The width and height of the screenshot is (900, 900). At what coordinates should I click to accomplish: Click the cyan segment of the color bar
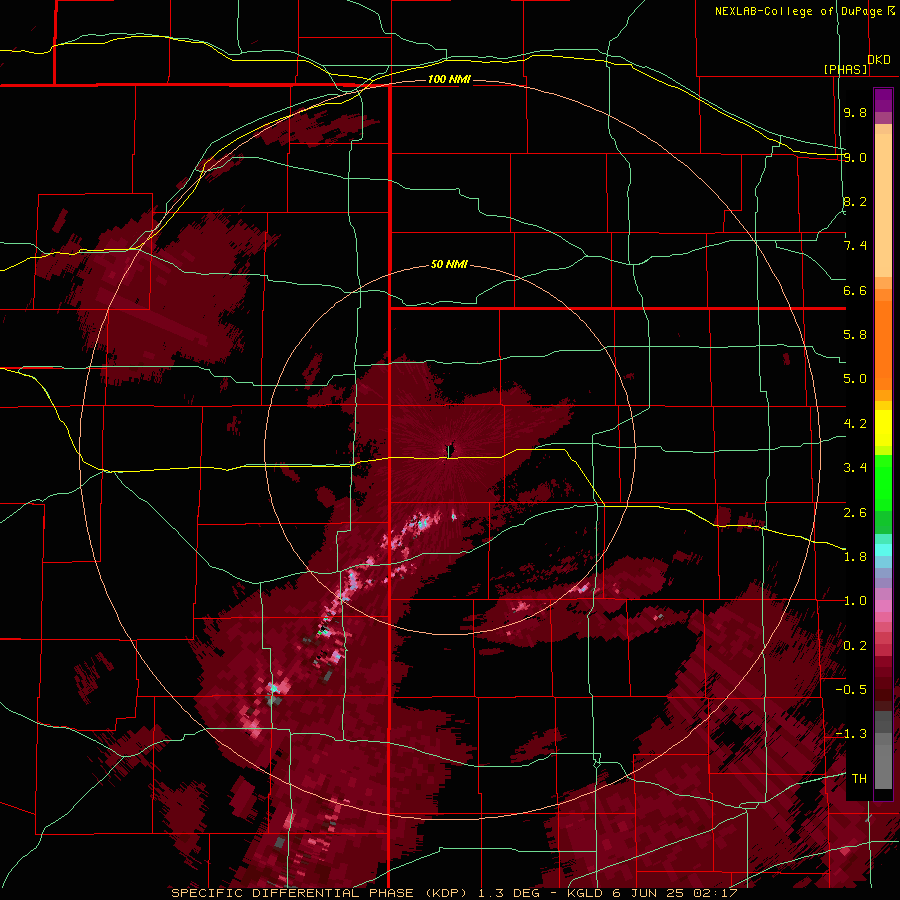[883, 550]
